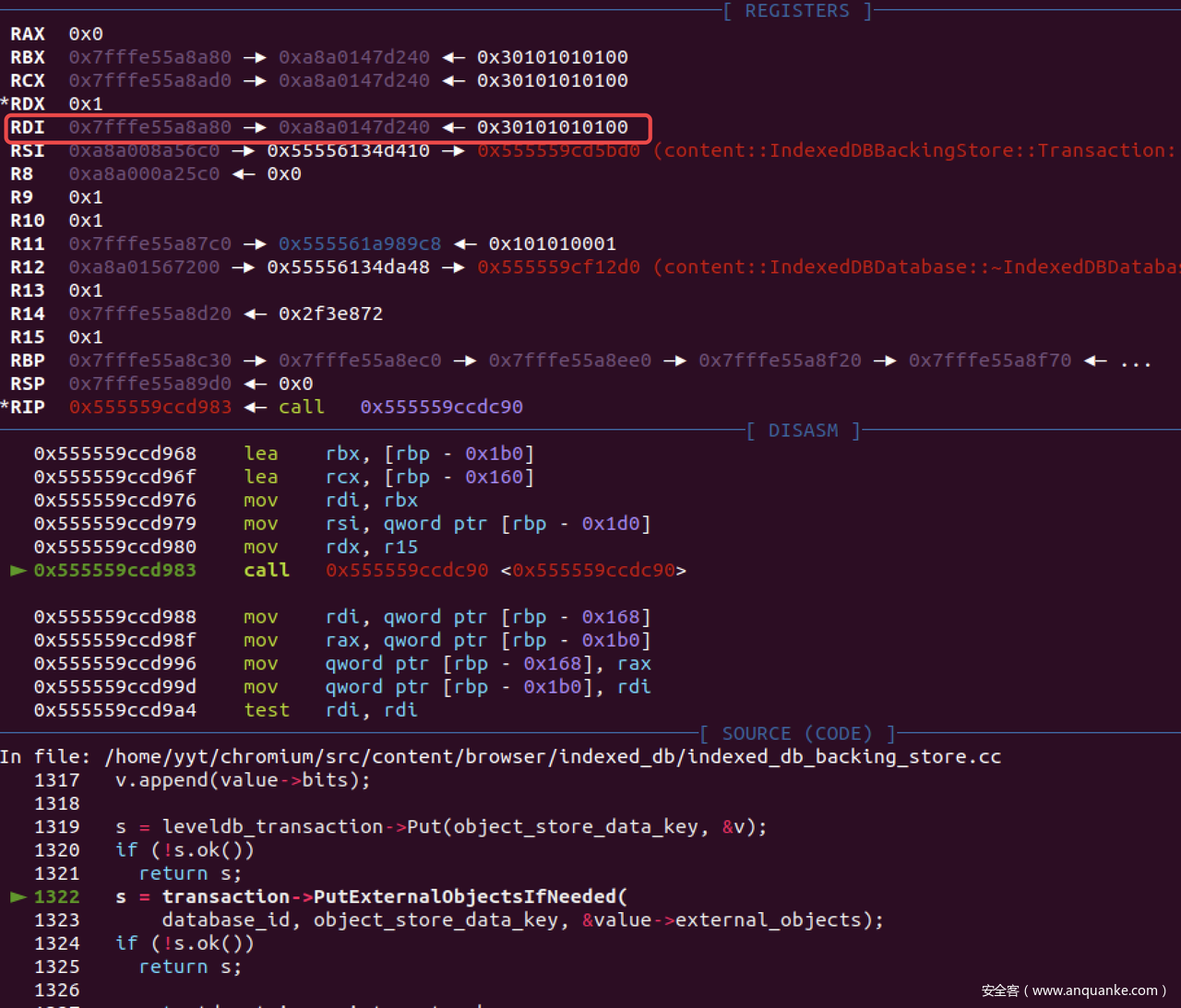Click the asterisk change marker before RDX
1181x1008 pixels.
5,103
